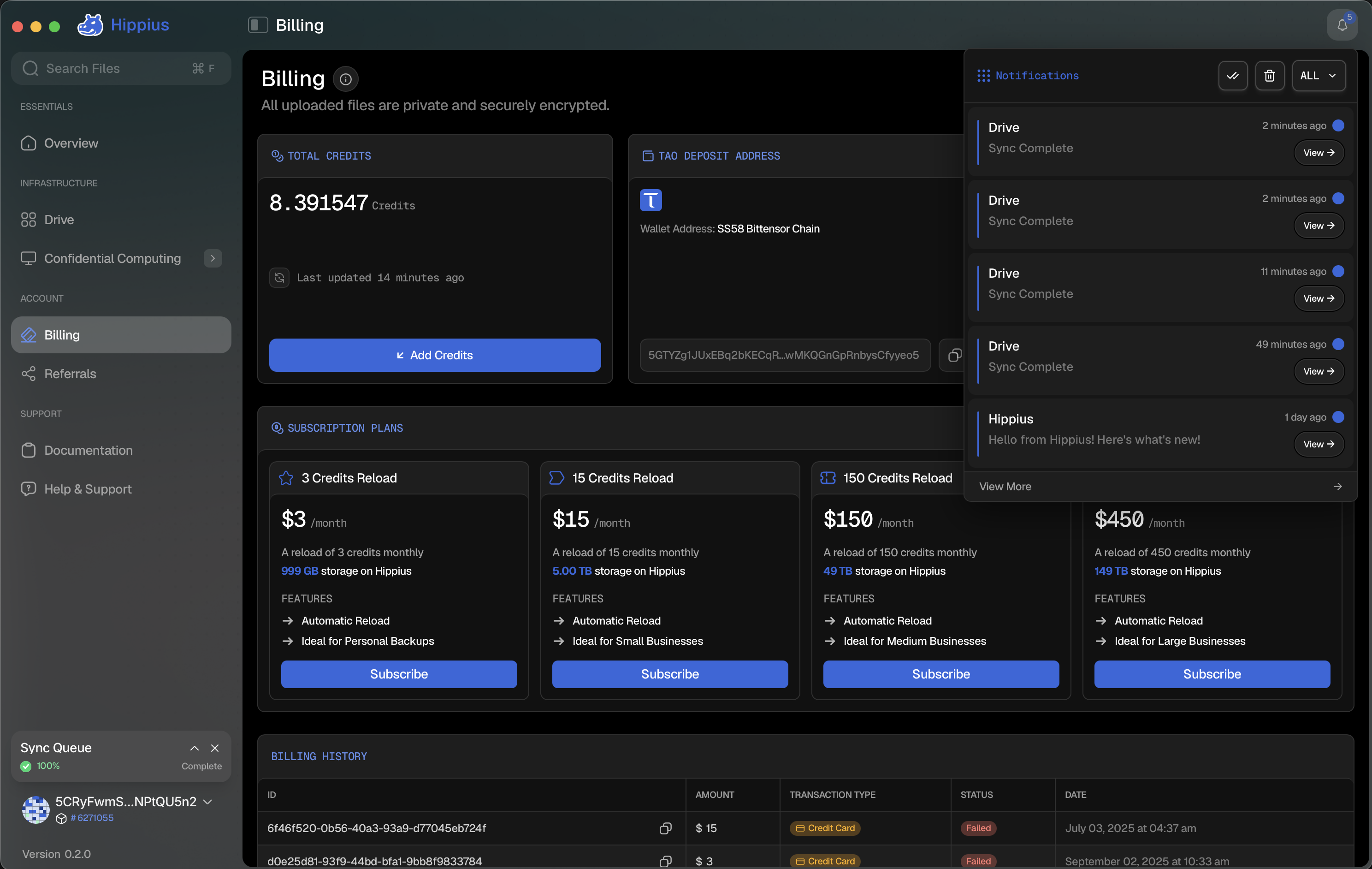The height and width of the screenshot is (869, 1372).
Task: Toggle unread dot on 49 minutes ago notification
Action: pyautogui.click(x=1338, y=345)
